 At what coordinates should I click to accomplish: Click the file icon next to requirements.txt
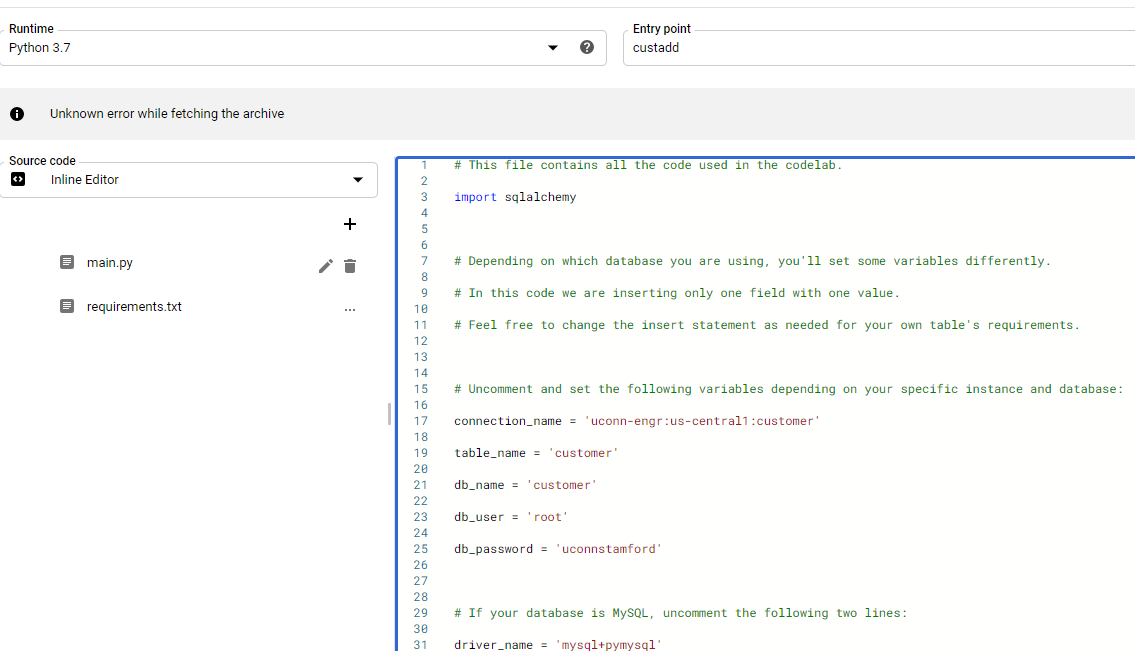point(67,306)
